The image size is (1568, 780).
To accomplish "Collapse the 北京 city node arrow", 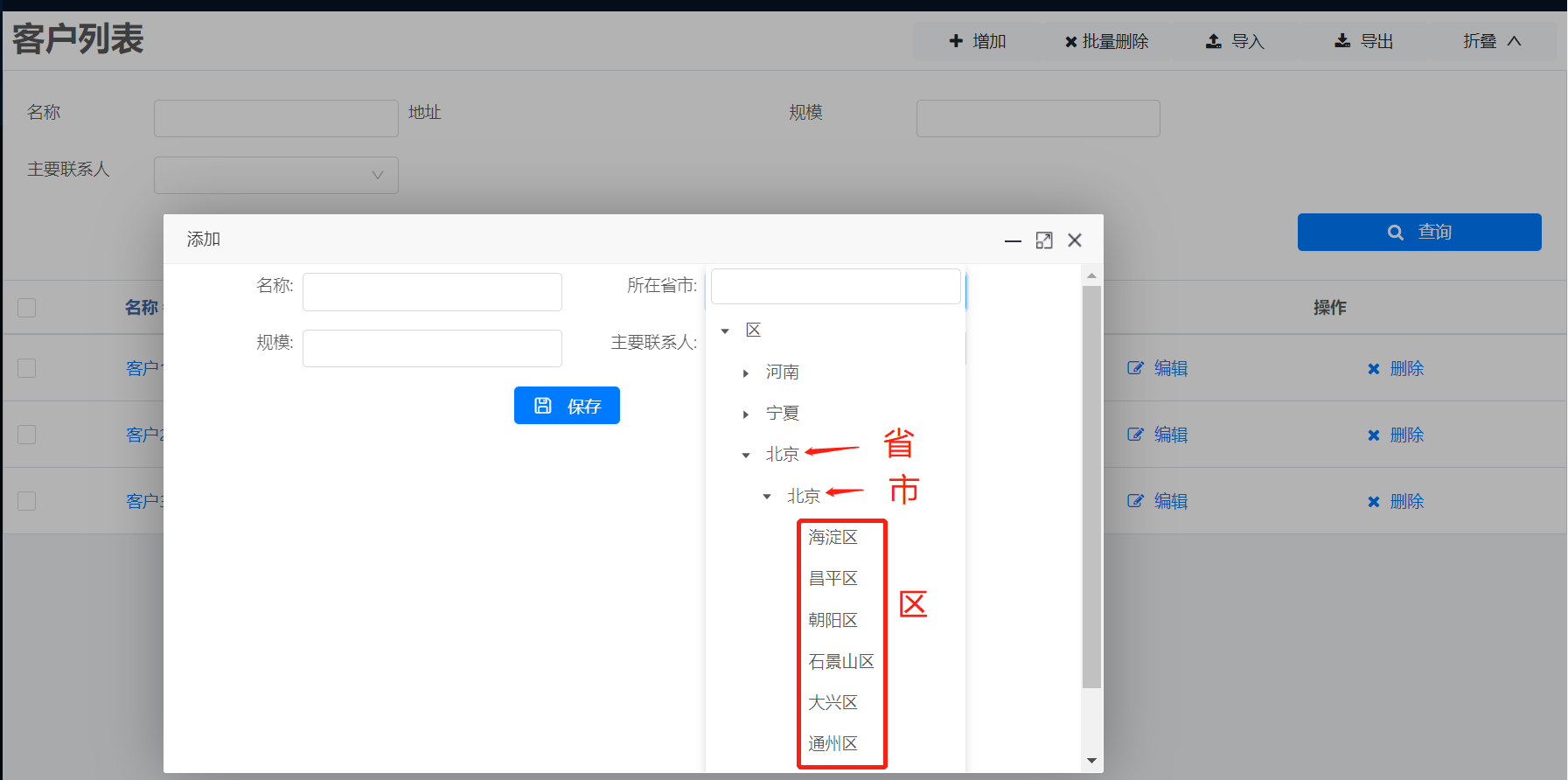I will (767, 497).
